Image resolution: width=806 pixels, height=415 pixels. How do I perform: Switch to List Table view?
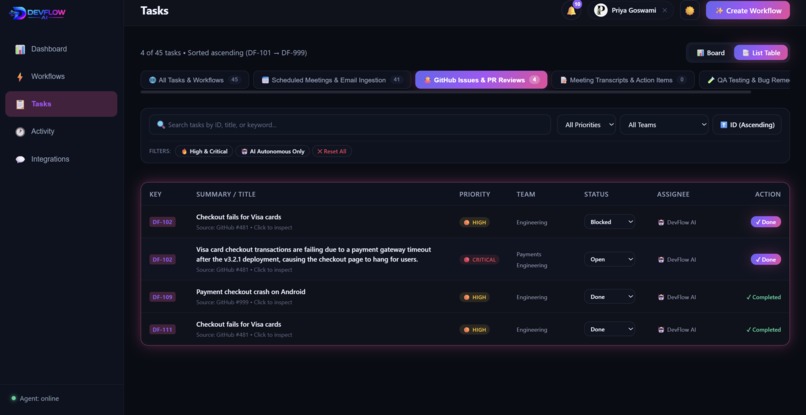click(x=761, y=52)
